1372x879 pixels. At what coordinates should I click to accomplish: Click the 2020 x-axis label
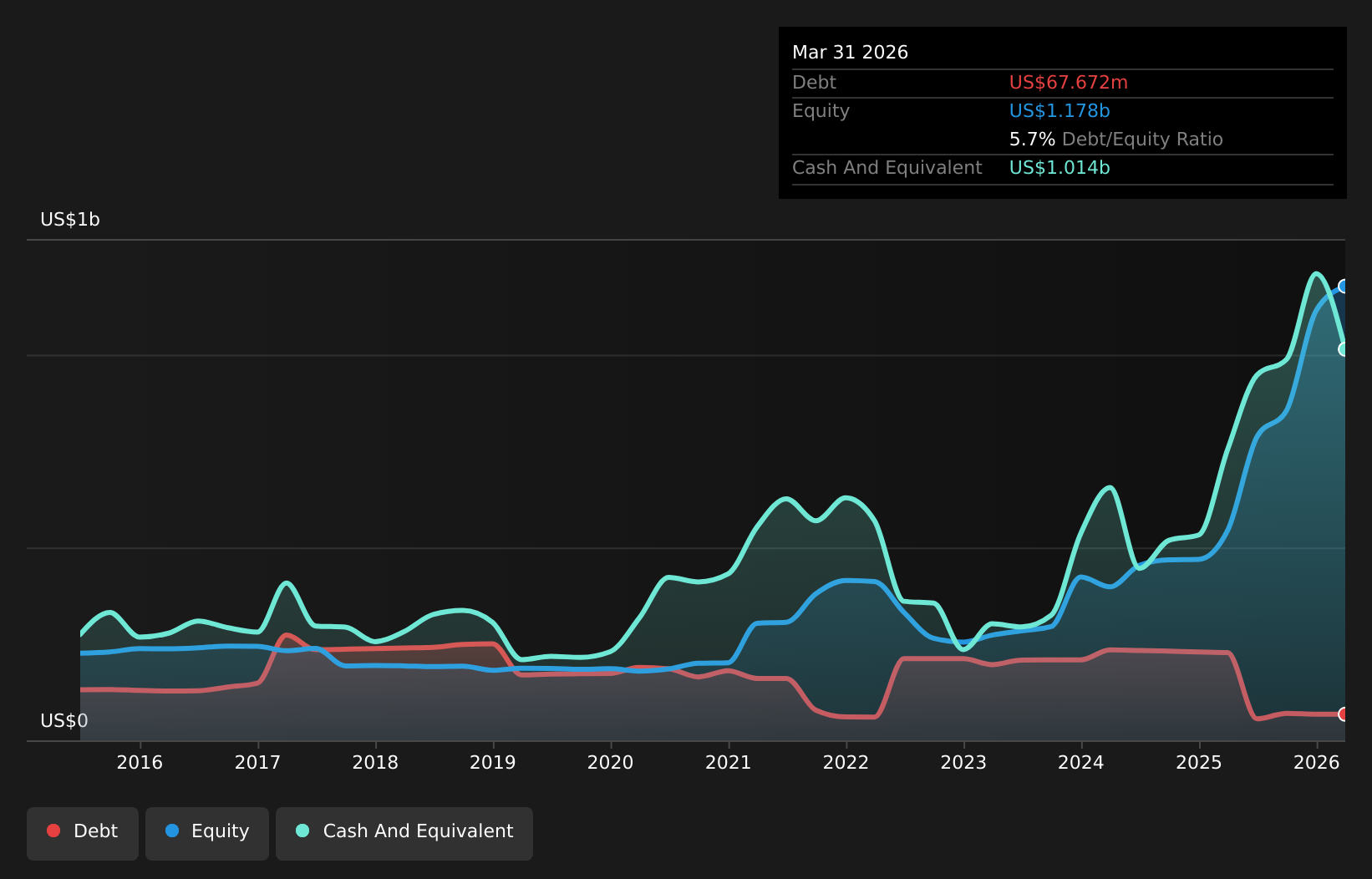tap(611, 762)
